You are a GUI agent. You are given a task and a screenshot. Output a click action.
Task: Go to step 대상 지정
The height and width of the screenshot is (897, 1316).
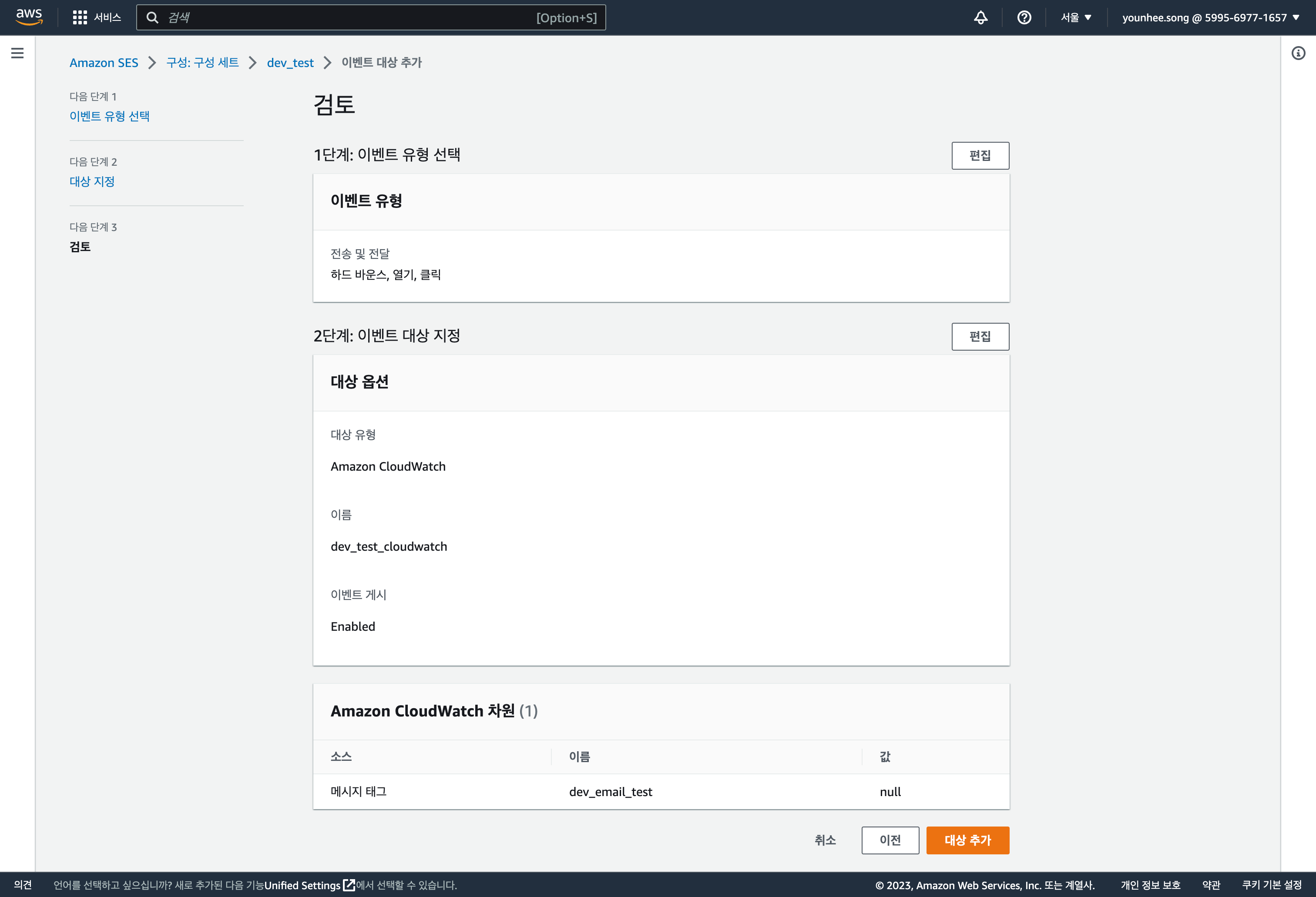[92, 181]
